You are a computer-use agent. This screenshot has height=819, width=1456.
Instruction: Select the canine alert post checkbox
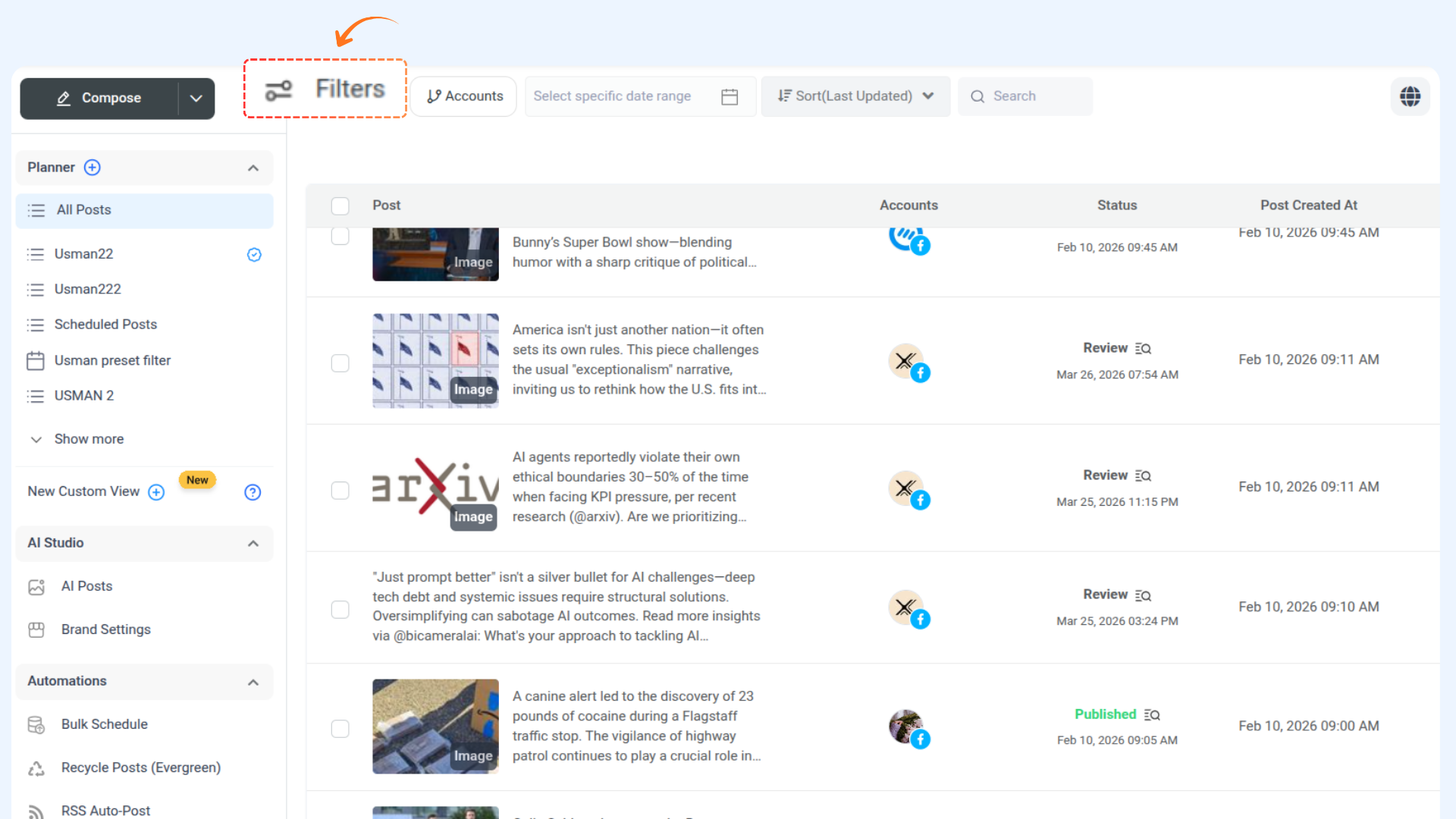click(x=340, y=729)
